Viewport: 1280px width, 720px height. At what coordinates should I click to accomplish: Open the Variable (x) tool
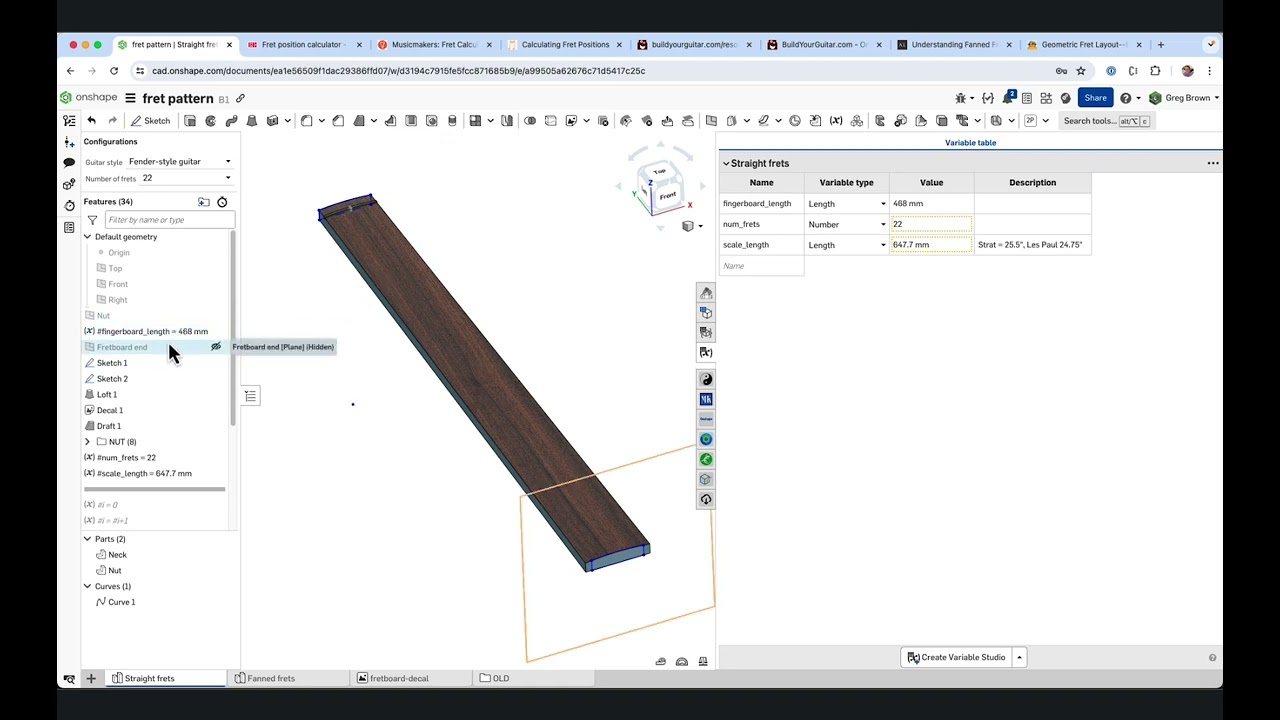(836, 121)
